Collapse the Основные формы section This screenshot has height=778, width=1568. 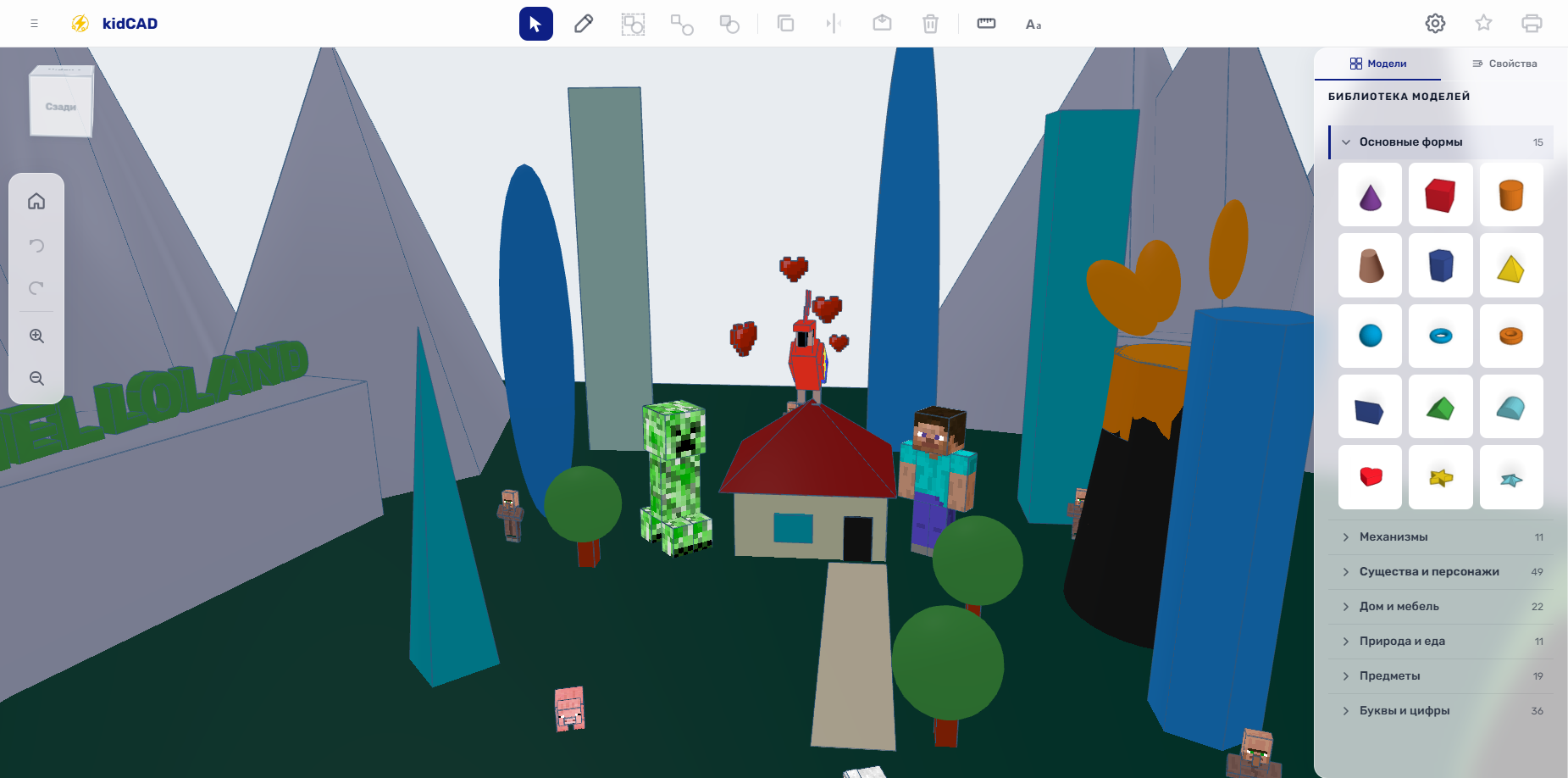coord(1441,142)
